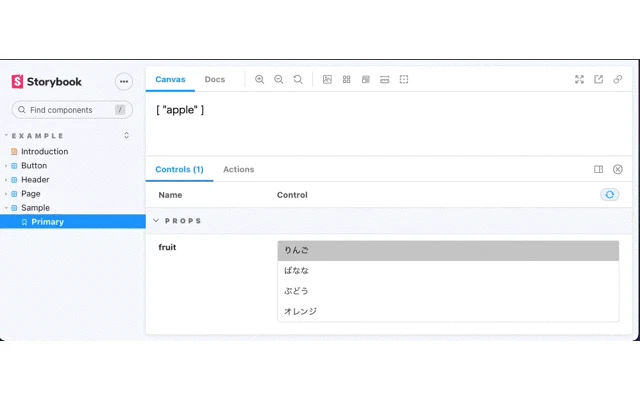Reset controls to defaults

pos(610,195)
